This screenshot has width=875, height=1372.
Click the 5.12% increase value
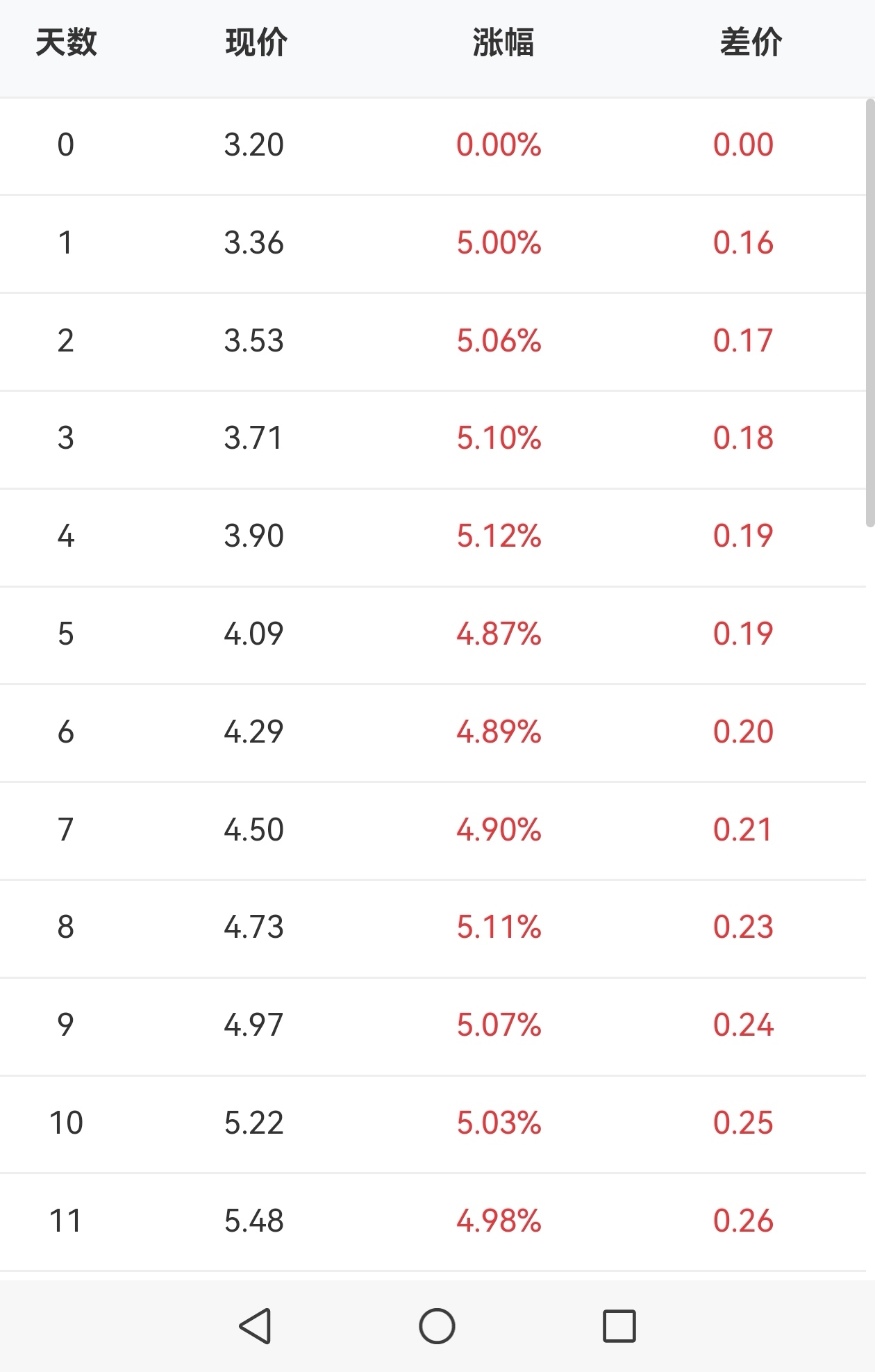pos(499,536)
